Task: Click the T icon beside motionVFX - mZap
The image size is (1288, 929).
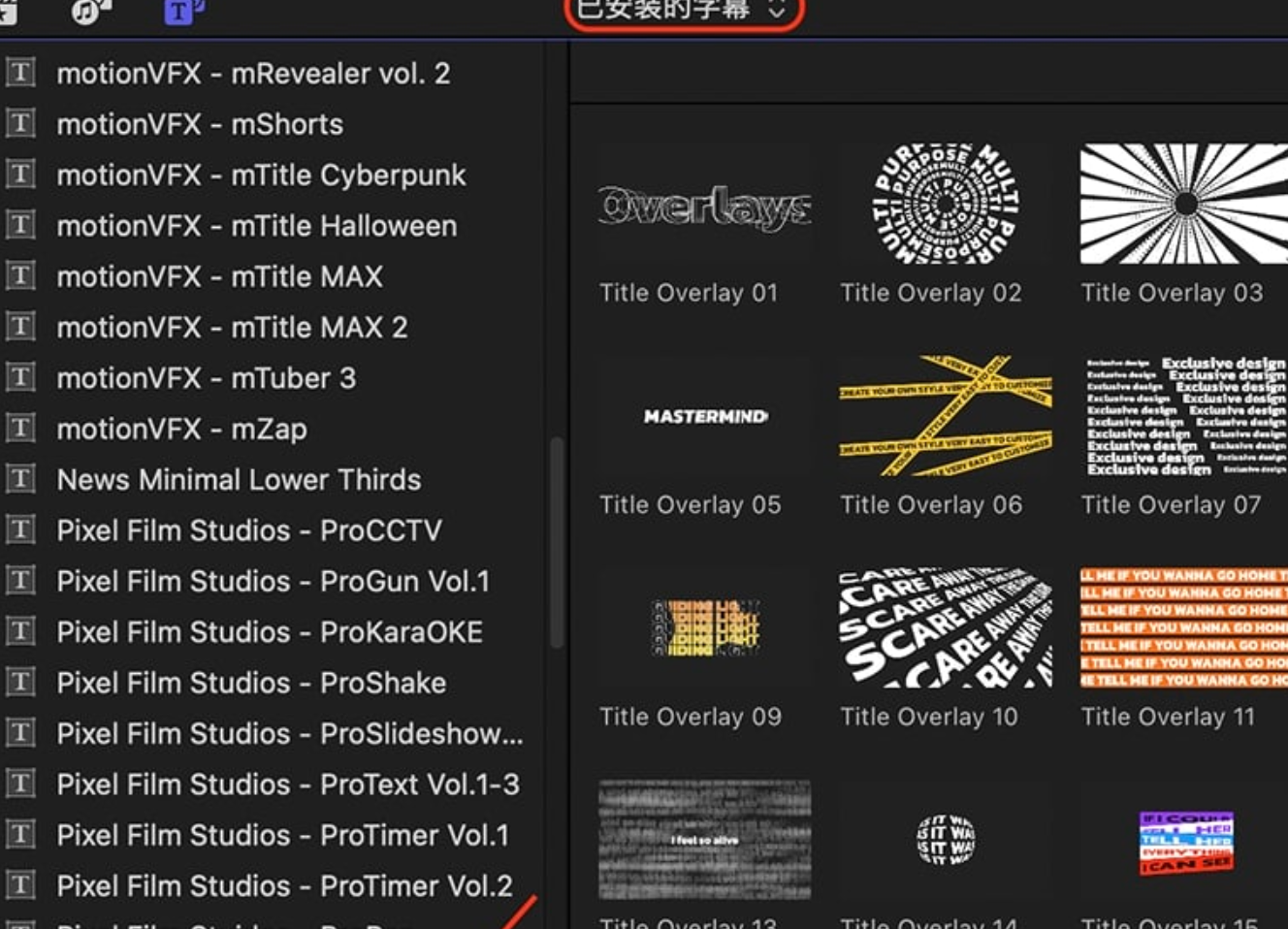Action: [20, 428]
